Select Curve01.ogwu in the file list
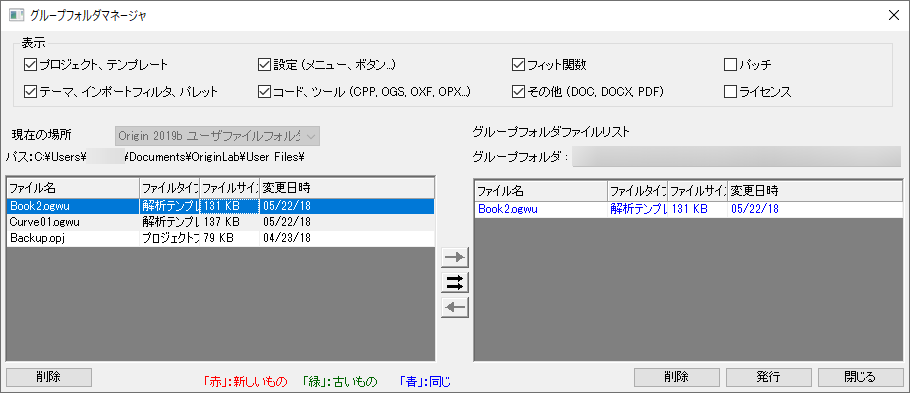This screenshot has width=910, height=393. [221, 222]
